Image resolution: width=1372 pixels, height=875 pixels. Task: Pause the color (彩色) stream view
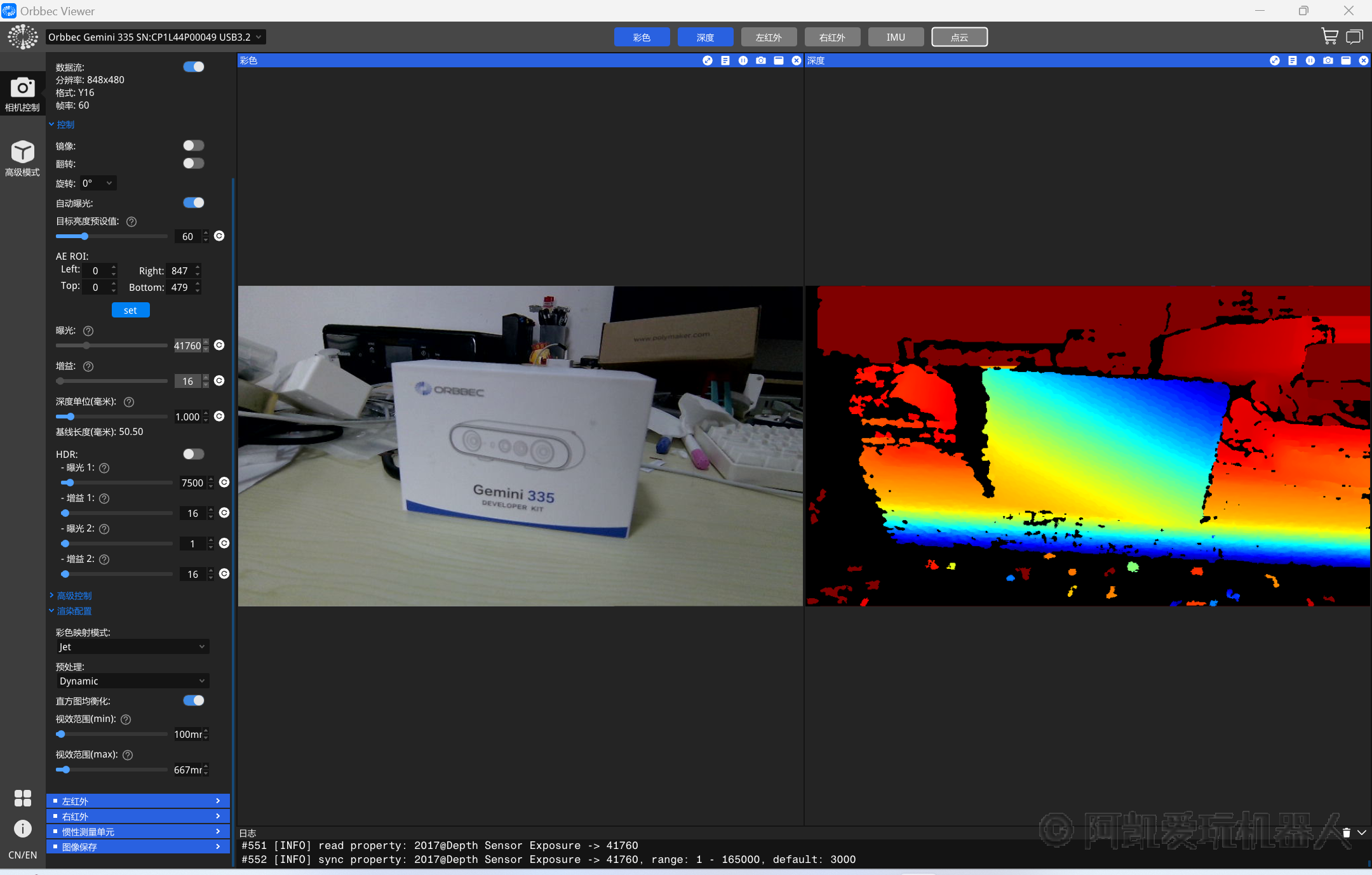[x=743, y=60]
